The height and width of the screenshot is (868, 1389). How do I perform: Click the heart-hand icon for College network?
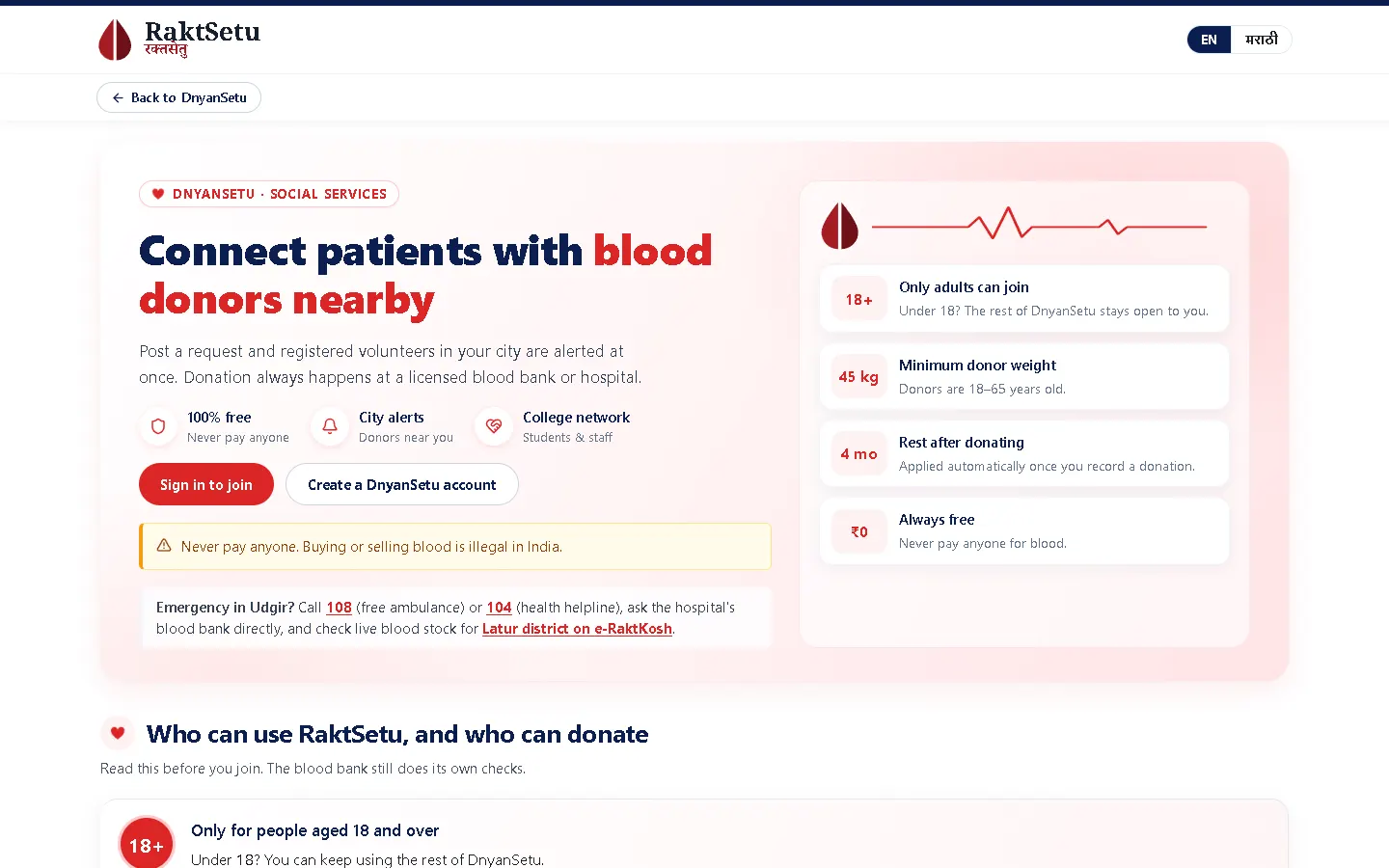click(x=494, y=426)
